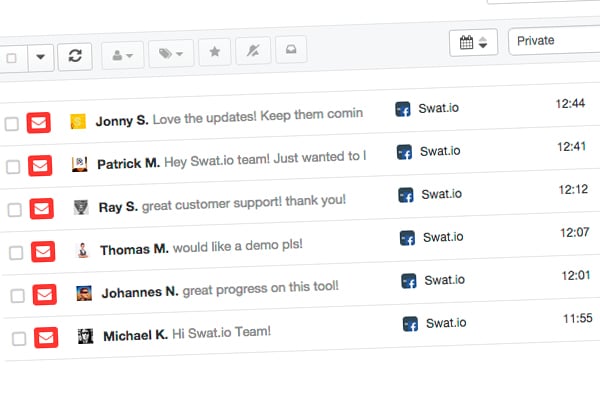Check the box for Jonny S. message
600x400 pixels.
coord(11,124)
